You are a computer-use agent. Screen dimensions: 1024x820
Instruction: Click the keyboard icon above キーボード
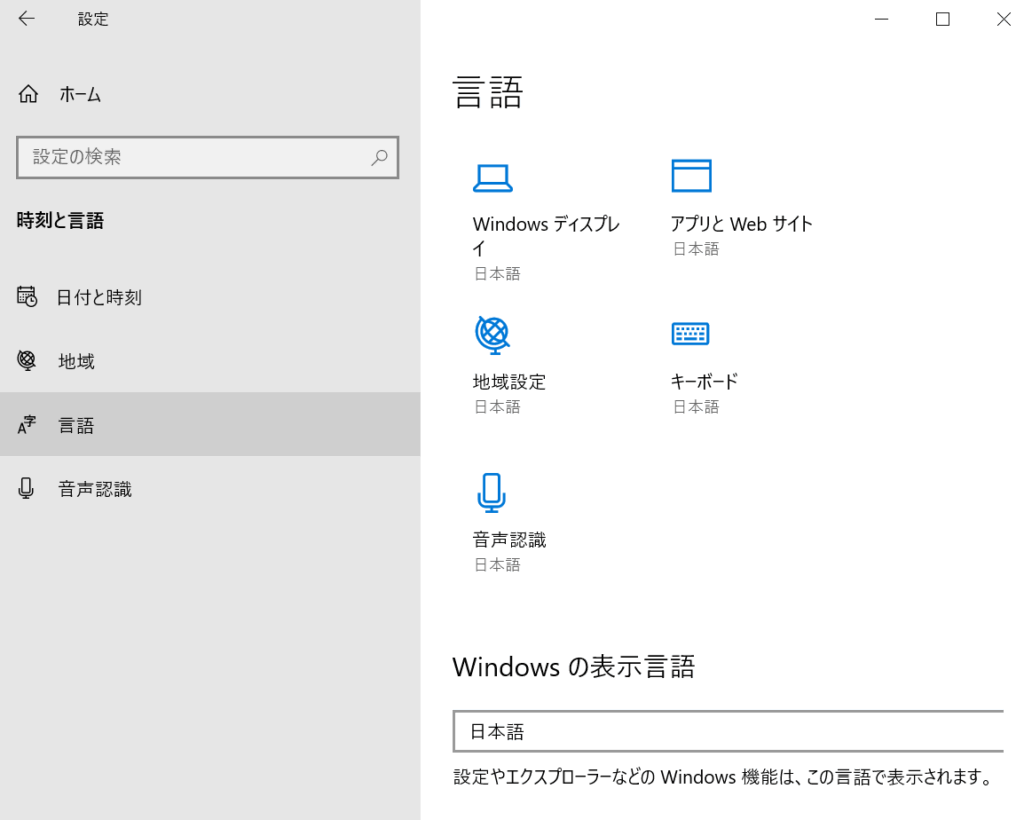pos(690,334)
